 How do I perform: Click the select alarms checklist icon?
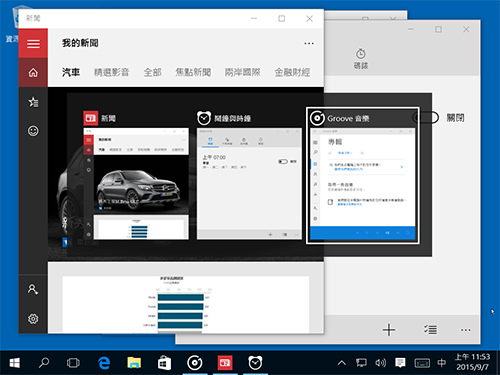430,330
